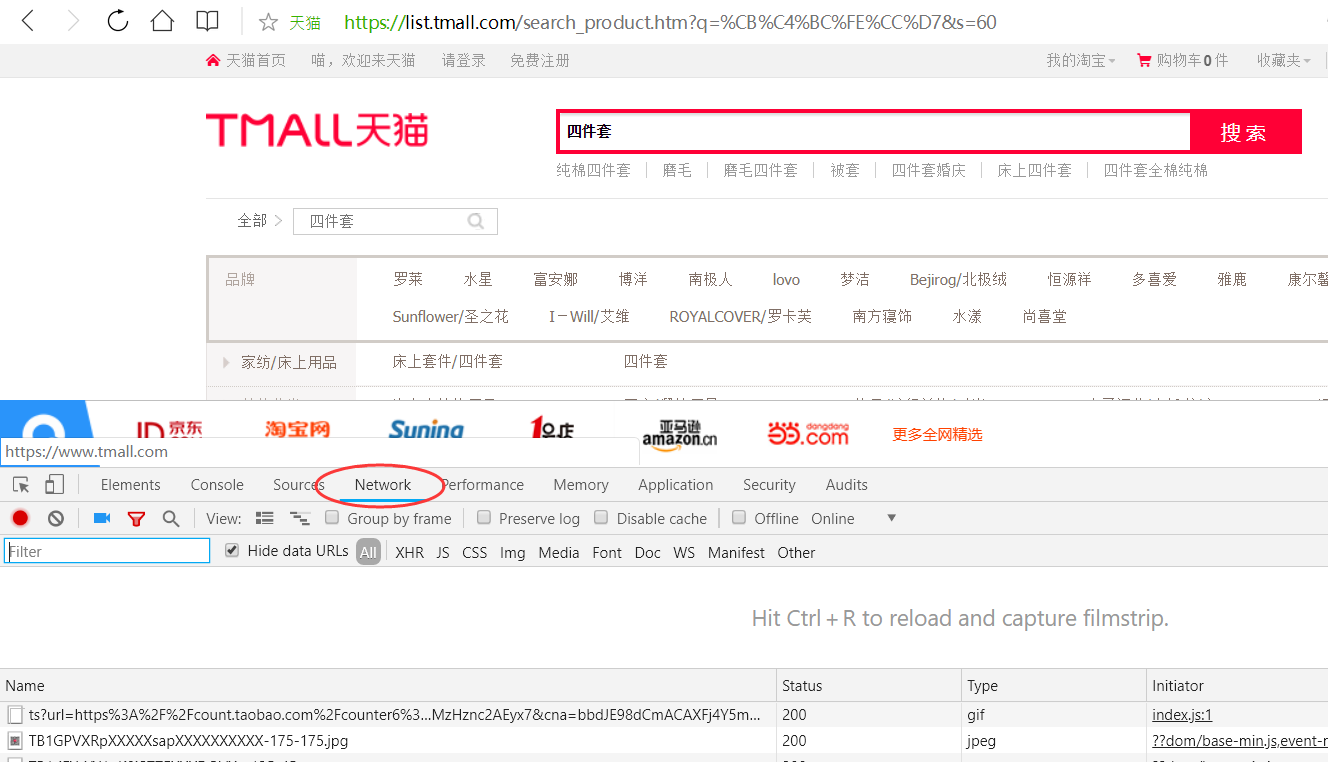Filter requests by XHR type
Screen dimensions: 1328x762
click(409, 552)
